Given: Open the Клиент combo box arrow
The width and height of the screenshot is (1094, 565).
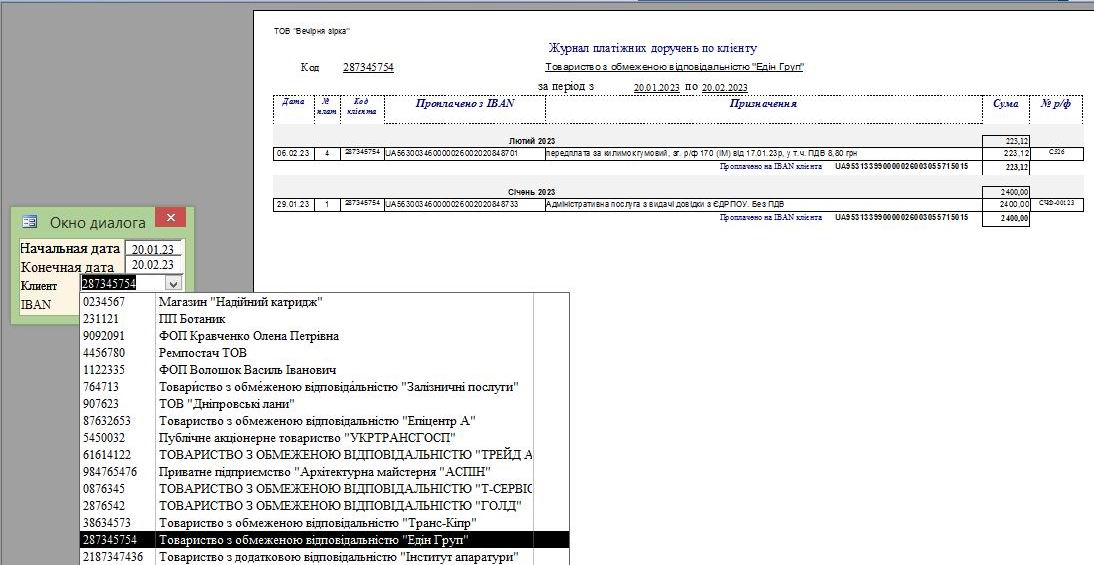Looking at the screenshot, I should (x=174, y=283).
